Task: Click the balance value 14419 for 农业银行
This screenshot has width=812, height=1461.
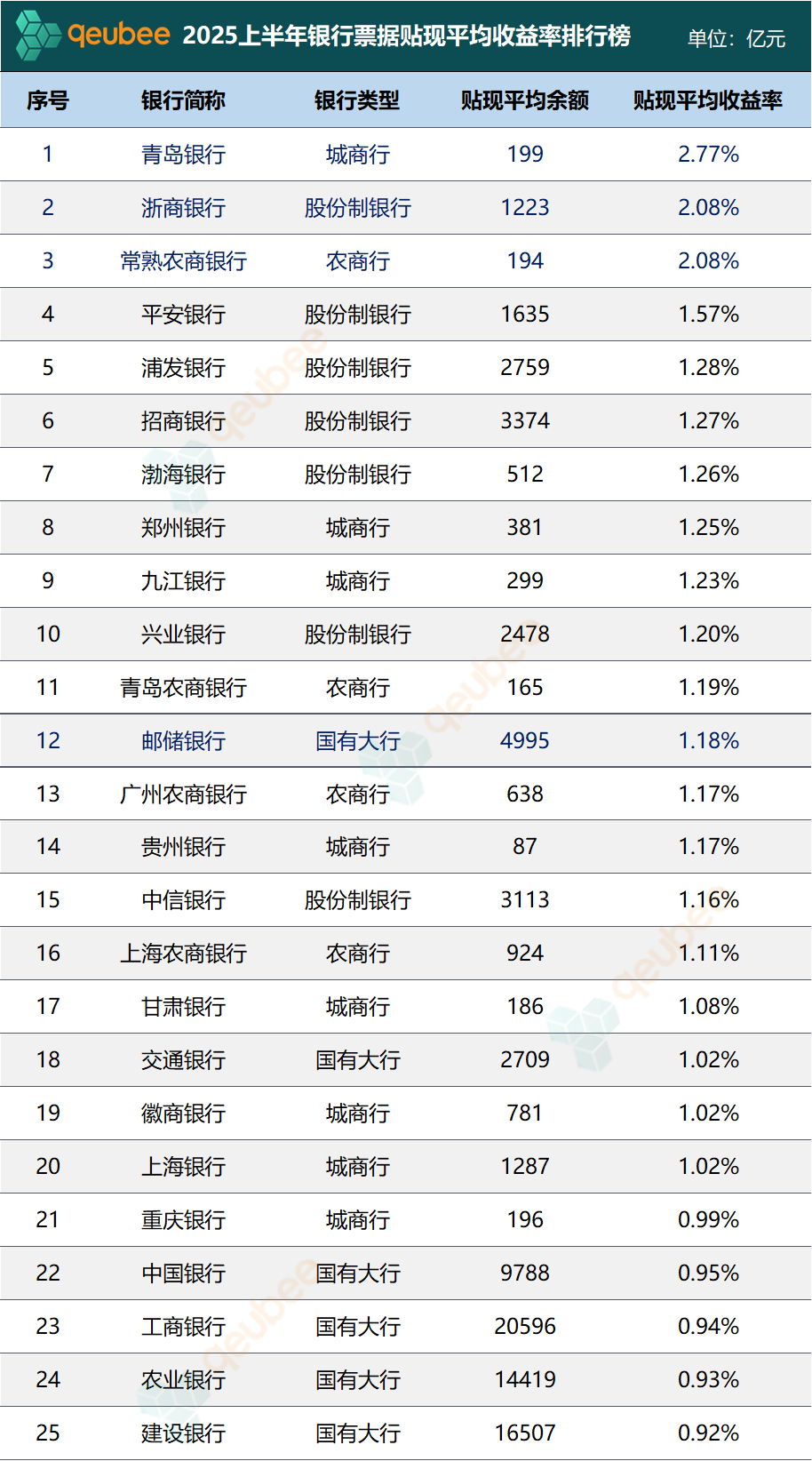Action: tap(525, 1380)
